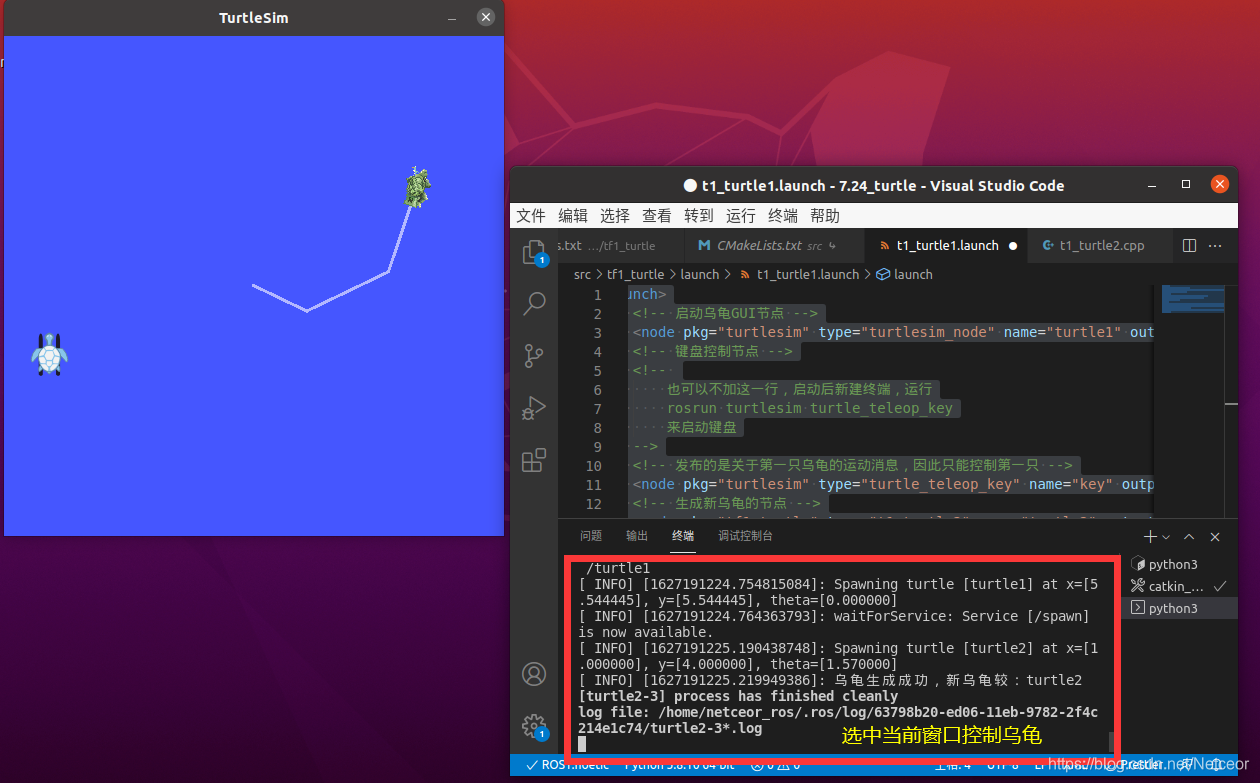Open the Run and Debug view
This screenshot has height=783, width=1260.
pyautogui.click(x=534, y=407)
